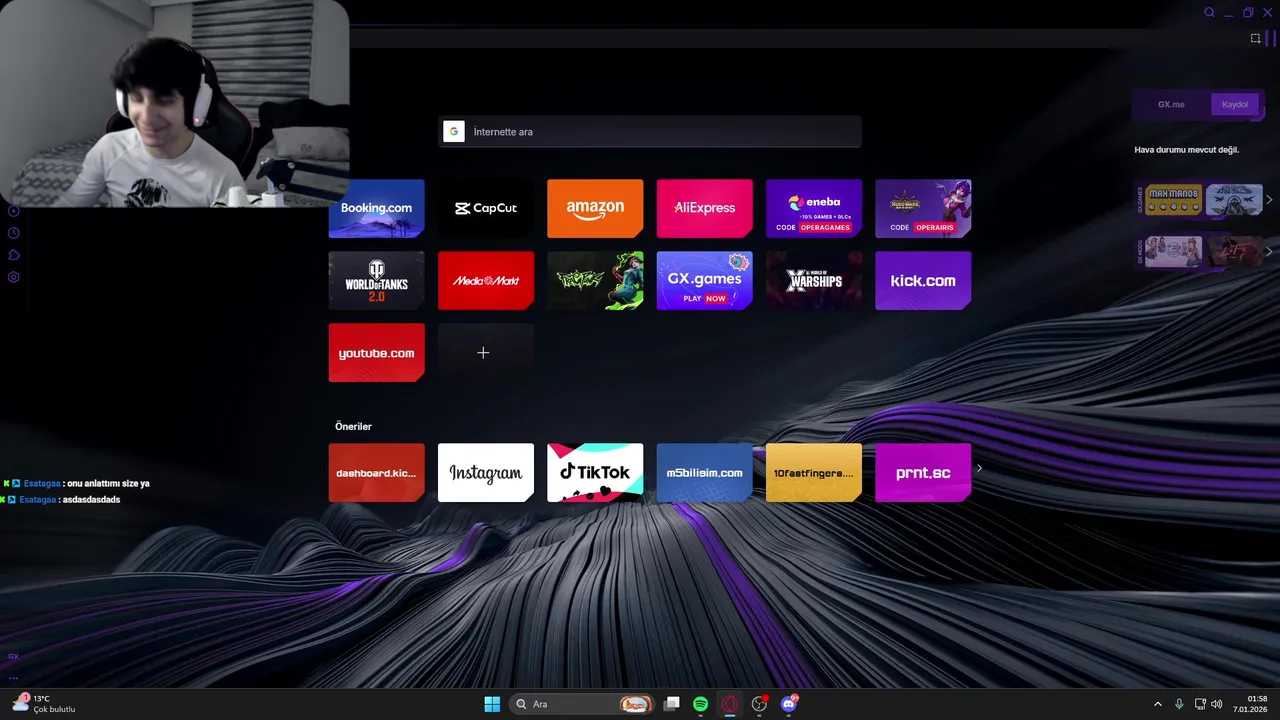Open the dashboard.kick suggestion tile
This screenshot has height=720, width=1280.
coord(376,472)
